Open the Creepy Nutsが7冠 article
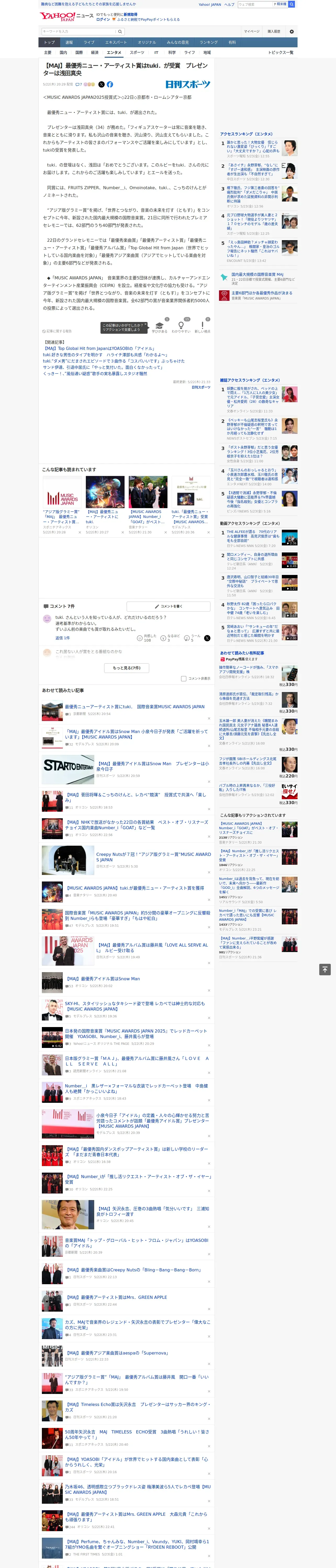336x1568 pixels. pyautogui.click(x=153, y=857)
